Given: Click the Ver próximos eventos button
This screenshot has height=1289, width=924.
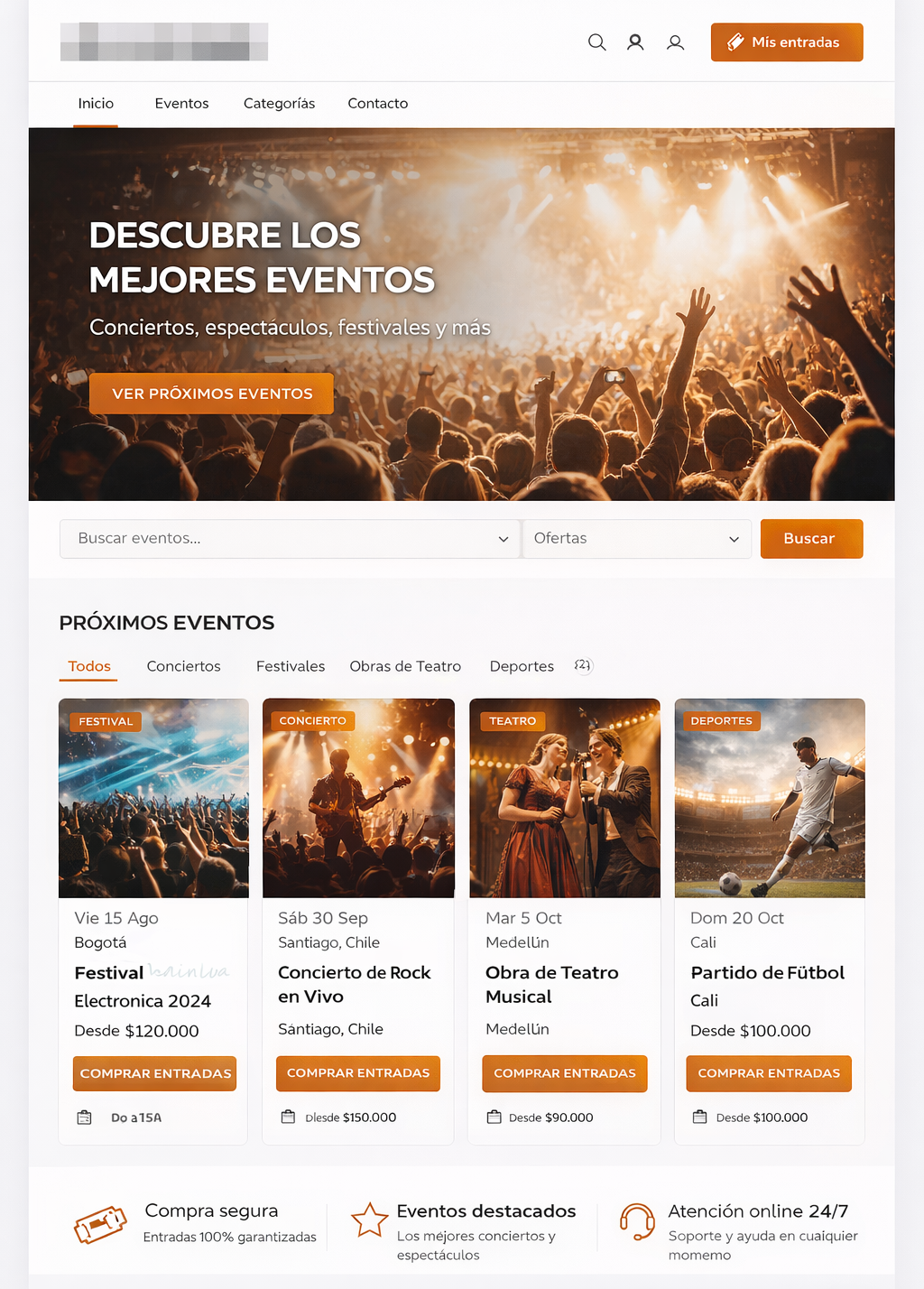Looking at the screenshot, I should coord(211,394).
